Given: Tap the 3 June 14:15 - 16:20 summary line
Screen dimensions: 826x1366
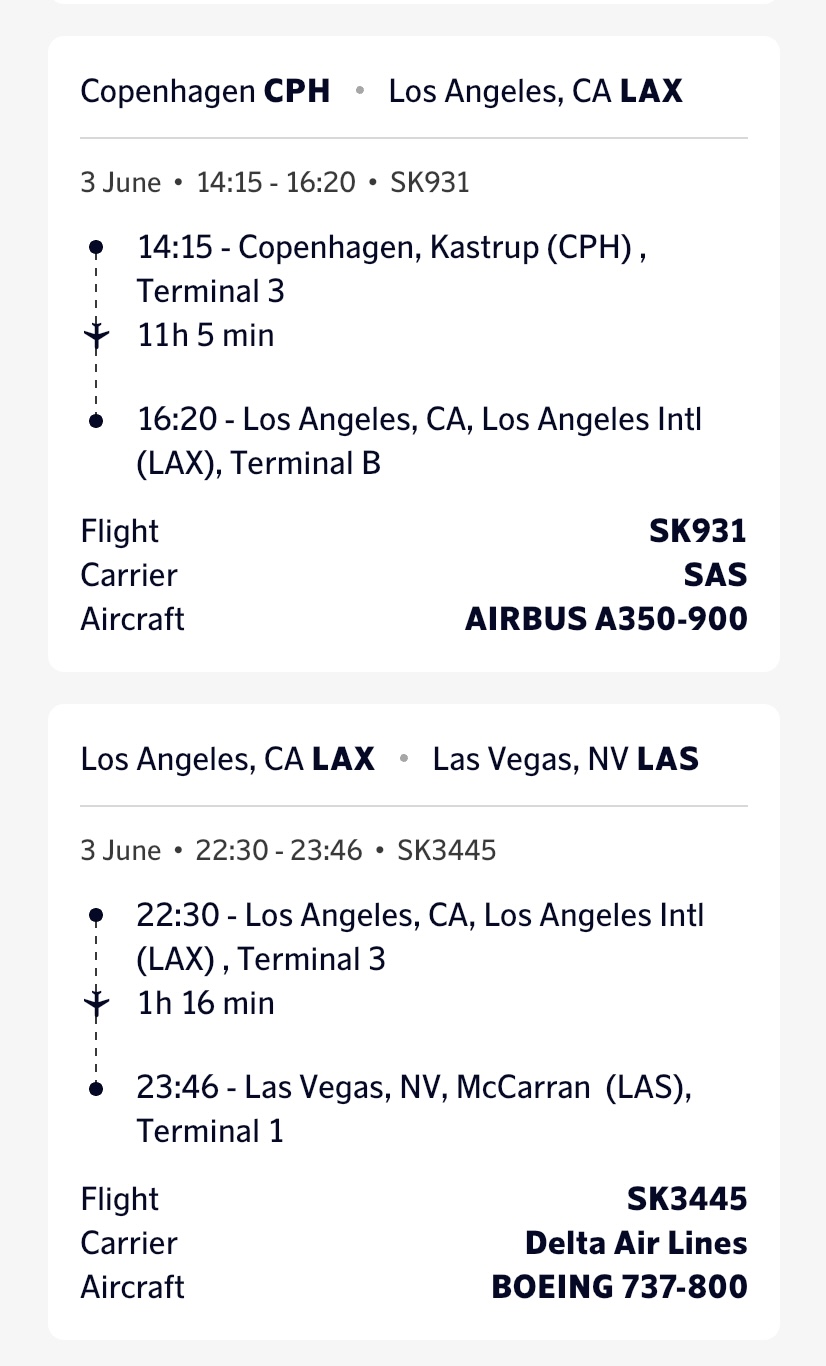Looking at the screenshot, I should [275, 183].
